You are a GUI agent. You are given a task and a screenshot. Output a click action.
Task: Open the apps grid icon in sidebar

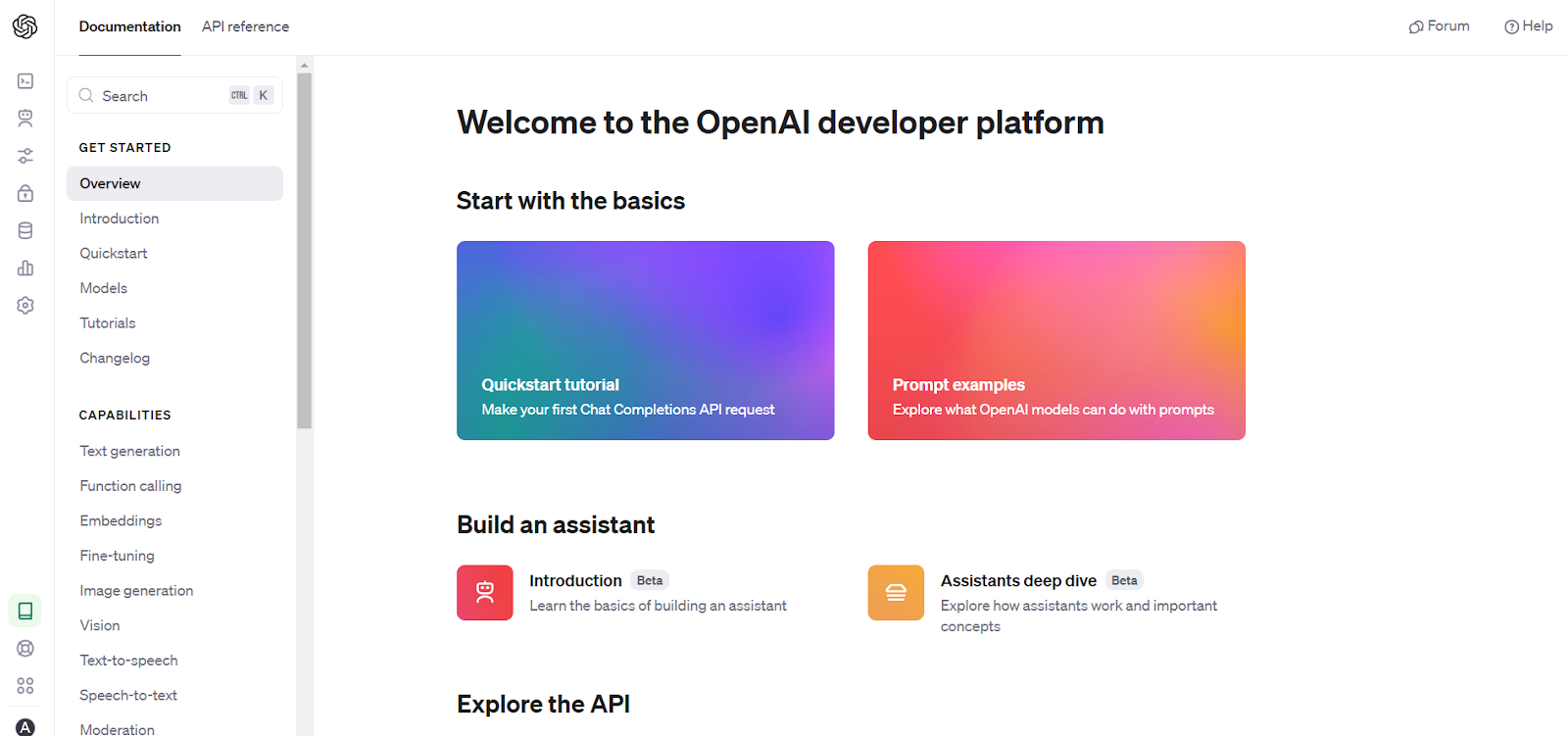pos(25,685)
